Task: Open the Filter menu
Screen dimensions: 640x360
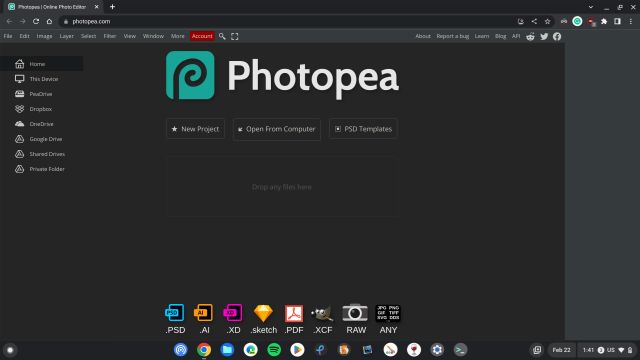Action: 110,36
